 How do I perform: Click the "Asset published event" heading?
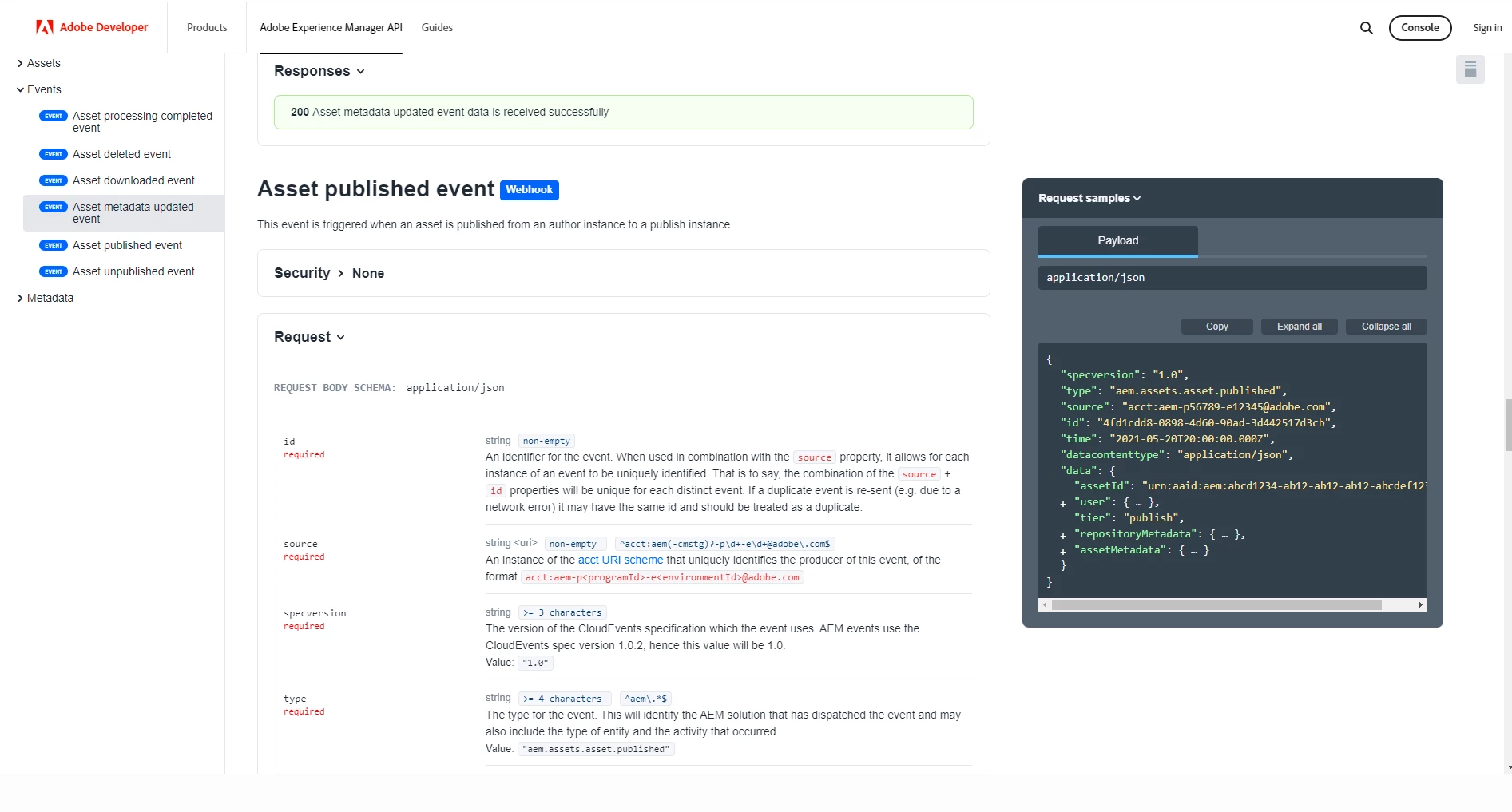375,189
